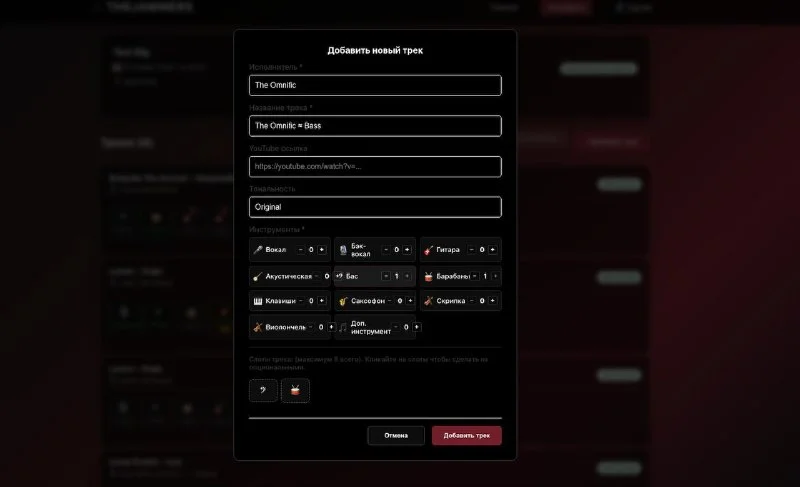Click the Исполнитель field with The Omnific

[376, 85]
